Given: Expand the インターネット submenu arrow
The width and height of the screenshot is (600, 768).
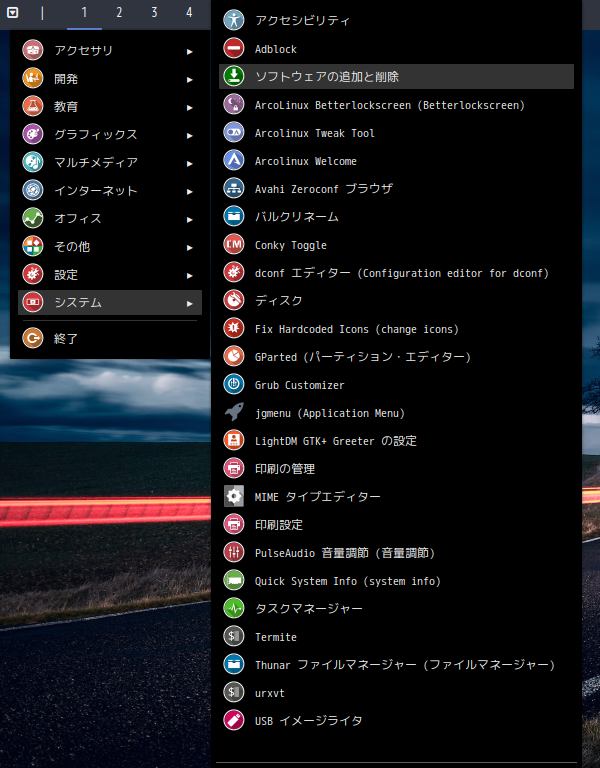Looking at the screenshot, I should (190, 192).
